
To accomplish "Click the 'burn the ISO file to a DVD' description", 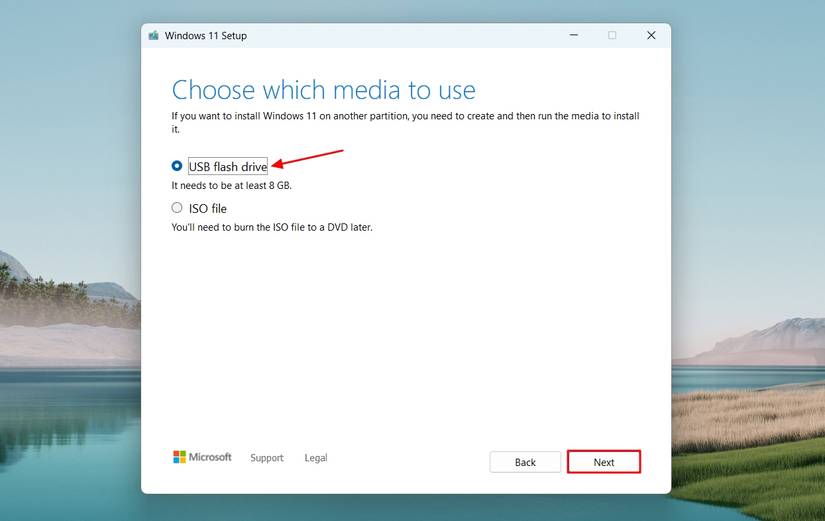I will tap(272, 227).
